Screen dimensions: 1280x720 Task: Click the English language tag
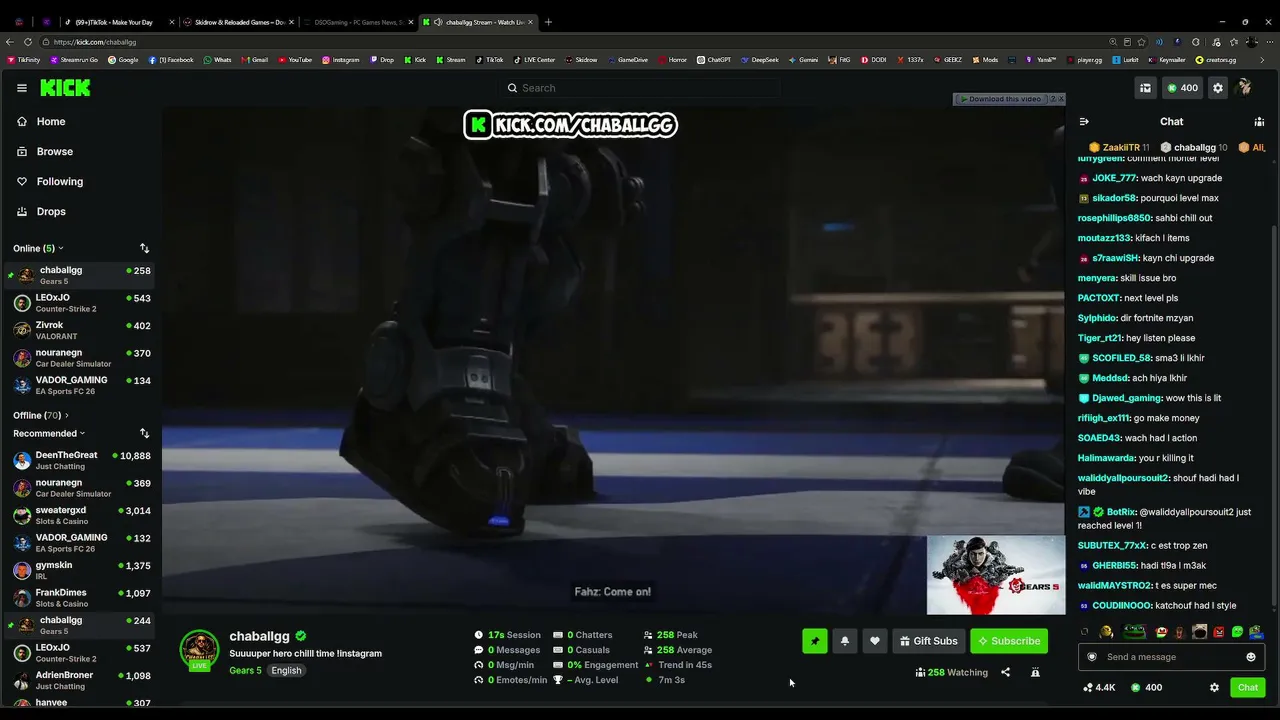[x=286, y=670]
